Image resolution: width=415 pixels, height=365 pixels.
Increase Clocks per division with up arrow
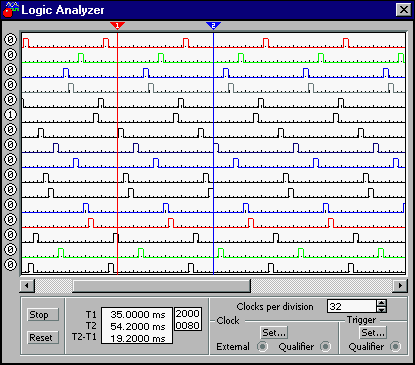382,303
